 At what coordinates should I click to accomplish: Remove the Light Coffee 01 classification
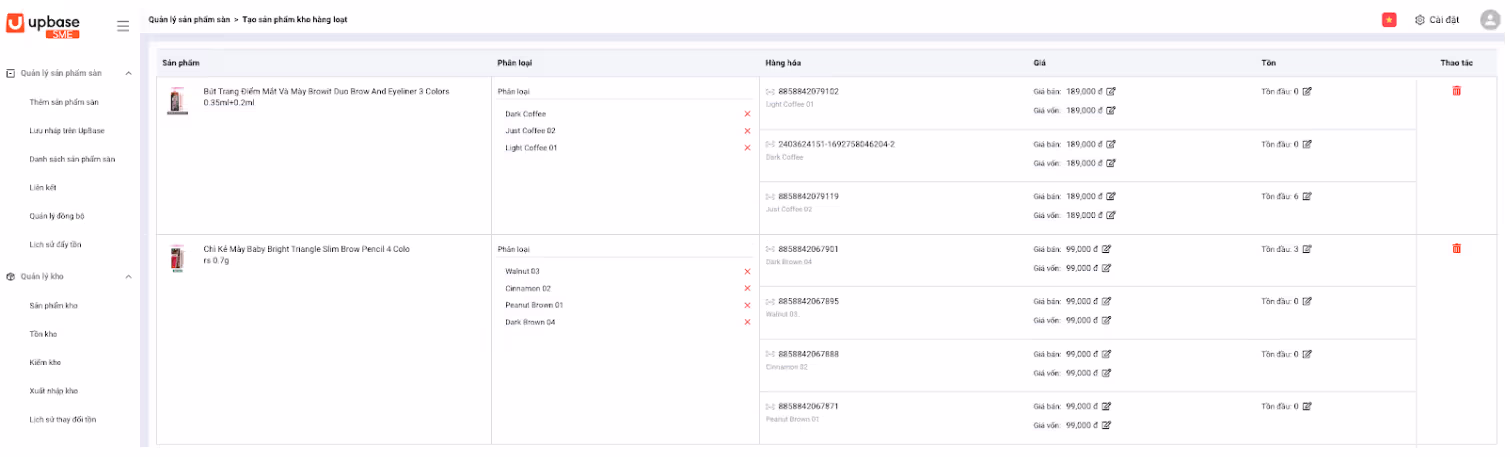coord(747,148)
